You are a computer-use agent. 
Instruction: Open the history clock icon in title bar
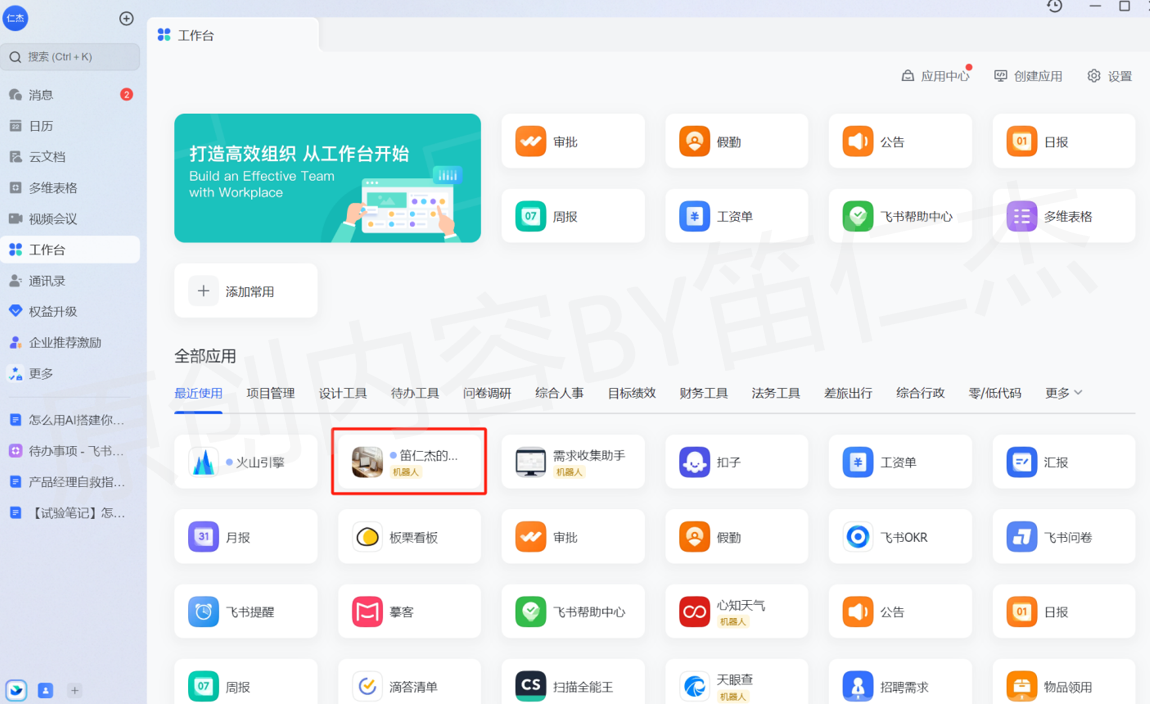(x=1055, y=6)
